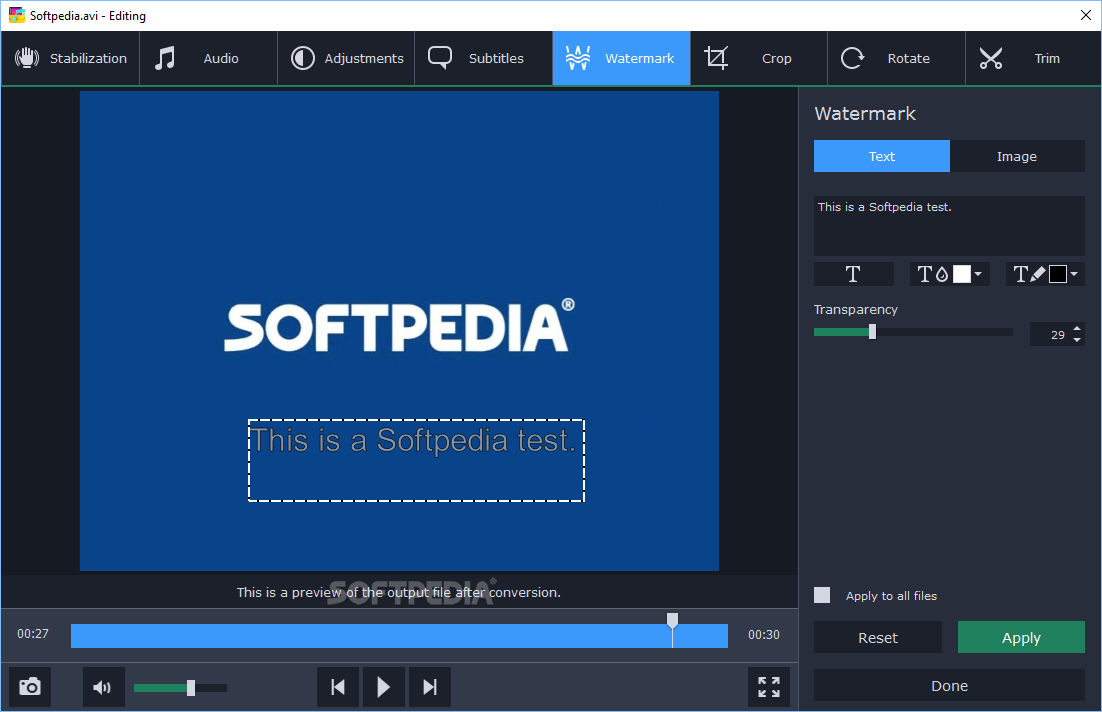The height and width of the screenshot is (712, 1102).
Task: Open the Stabilization tab
Action: pyautogui.click(x=70, y=58)
